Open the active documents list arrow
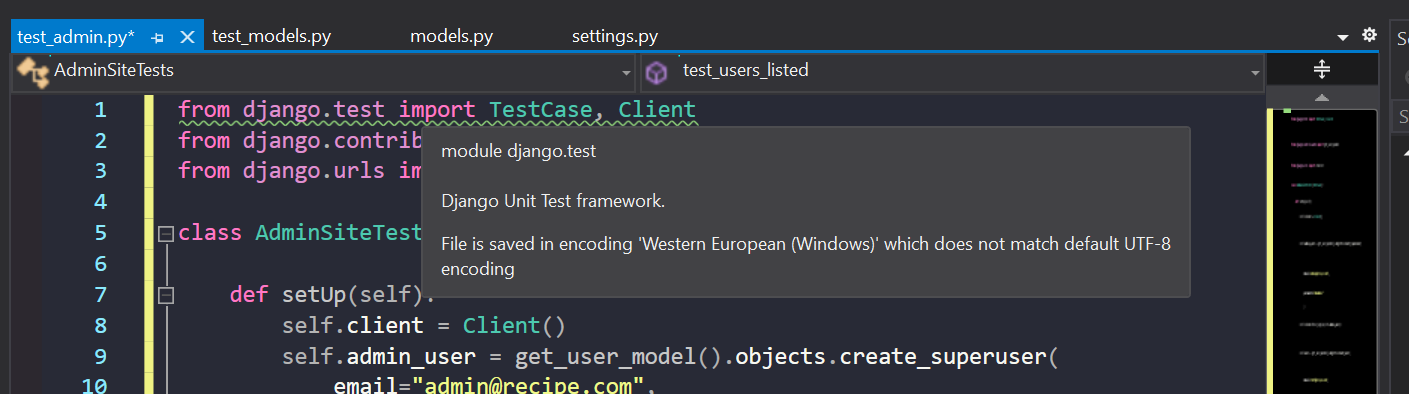 (1343, 38)
